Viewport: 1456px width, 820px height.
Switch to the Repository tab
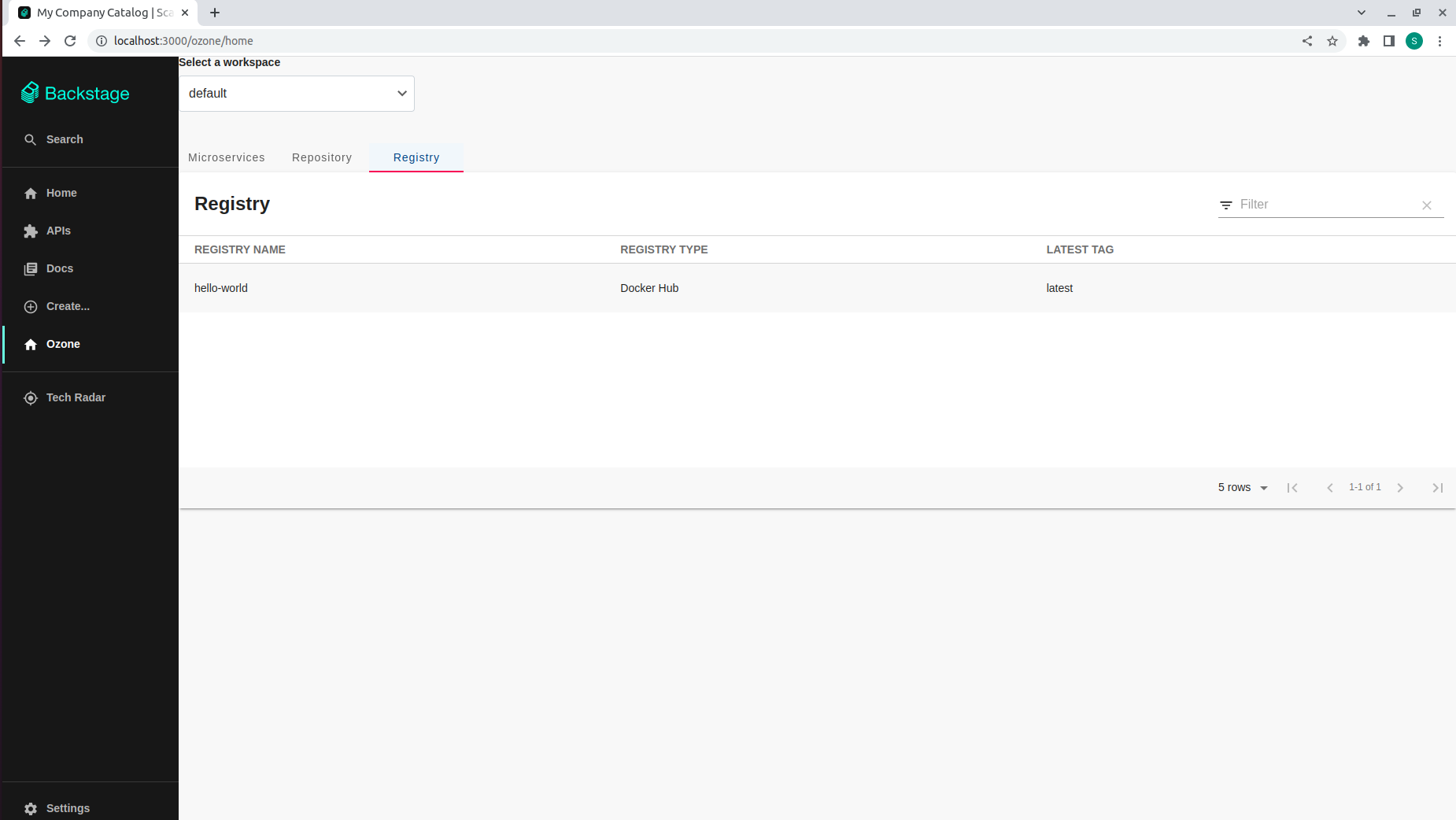pyautogui.click(x=322, y=158)
